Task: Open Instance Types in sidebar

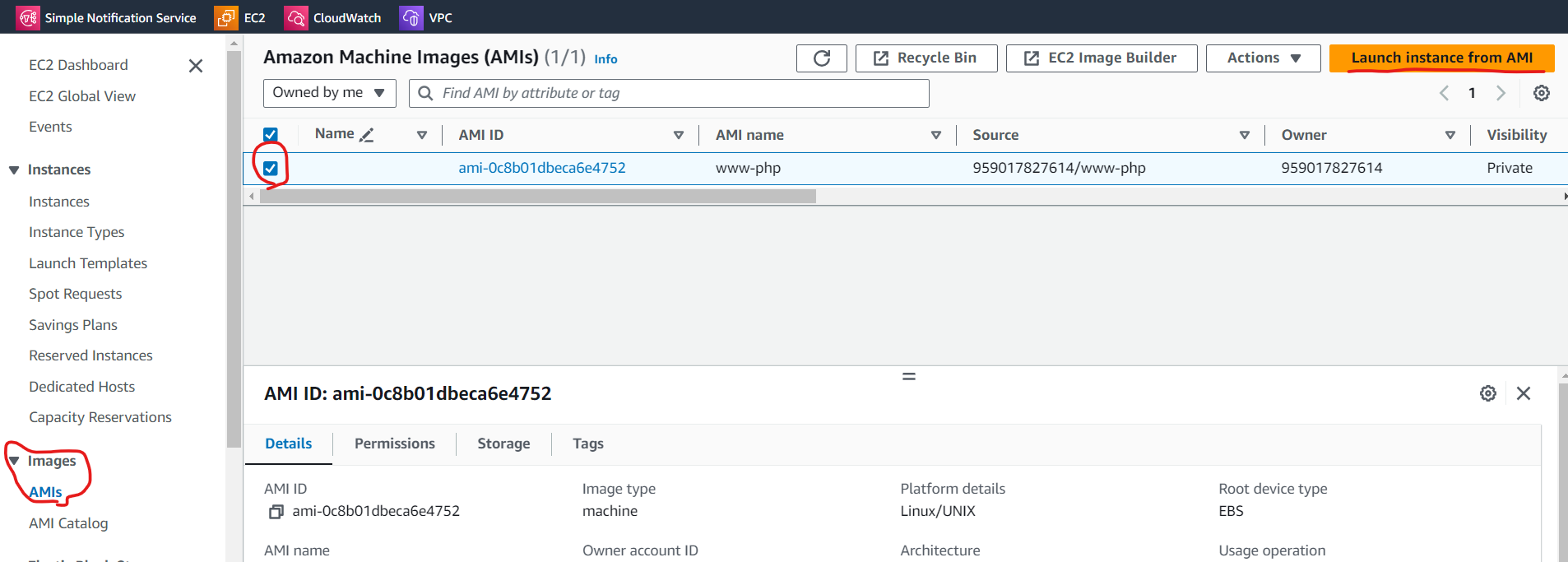Action: [77, 232]
